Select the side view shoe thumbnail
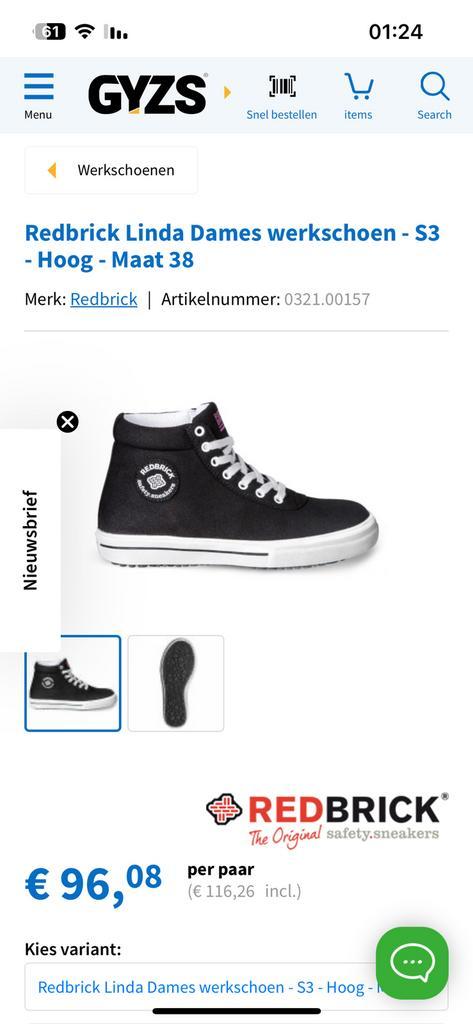Image resolution: width=473 pixels, height=1024 pixels. pos(73,683)
